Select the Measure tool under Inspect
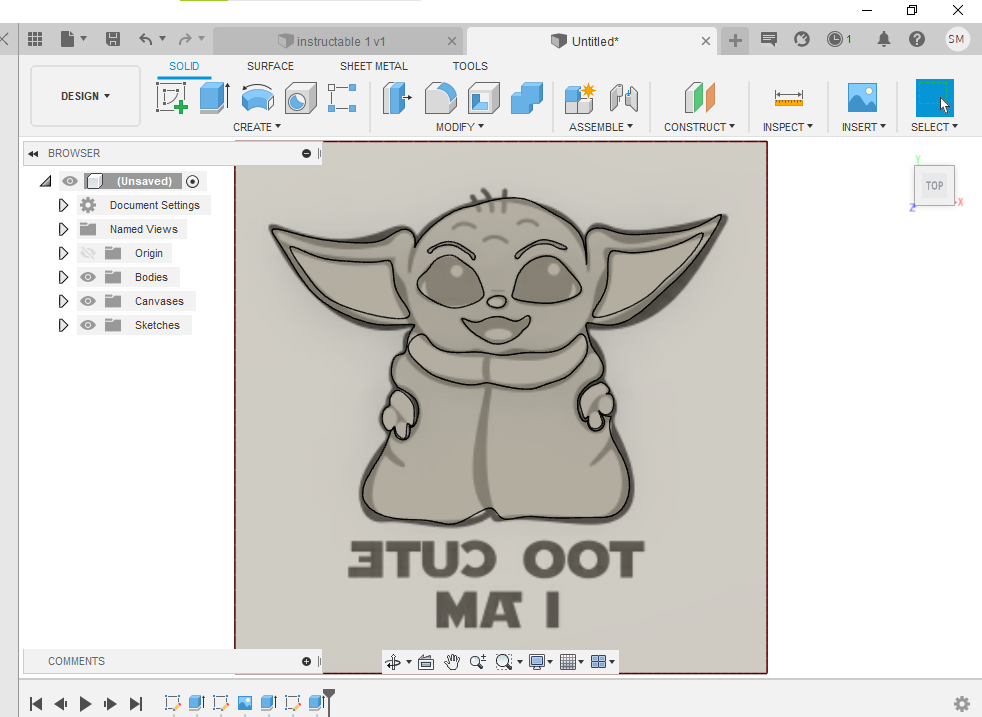 788,98
